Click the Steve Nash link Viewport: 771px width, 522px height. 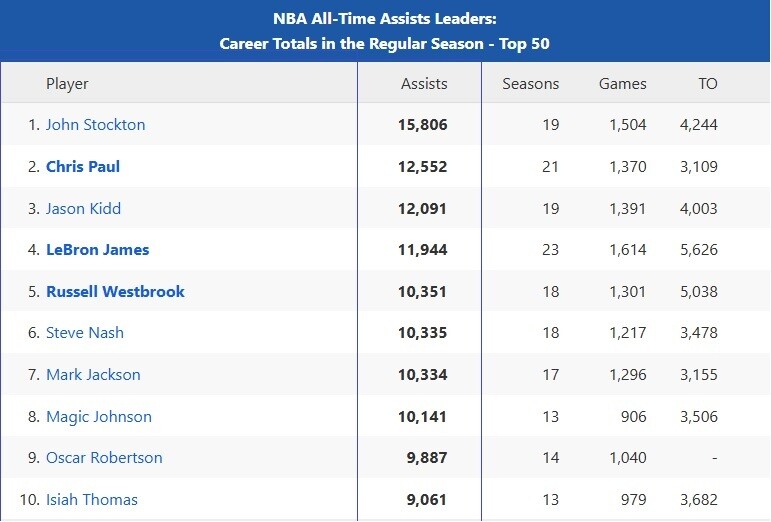[x=85, y=333]
